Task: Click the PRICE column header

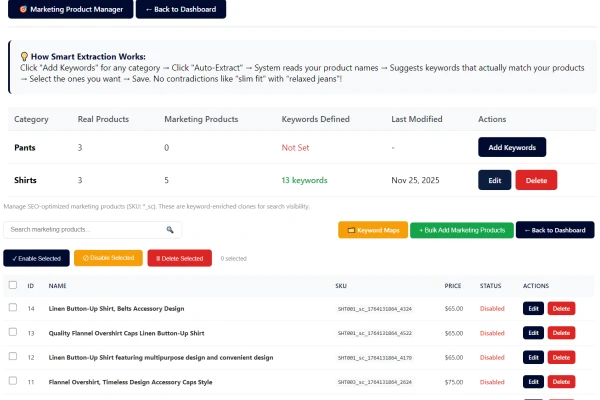Action: pos(453,286)
